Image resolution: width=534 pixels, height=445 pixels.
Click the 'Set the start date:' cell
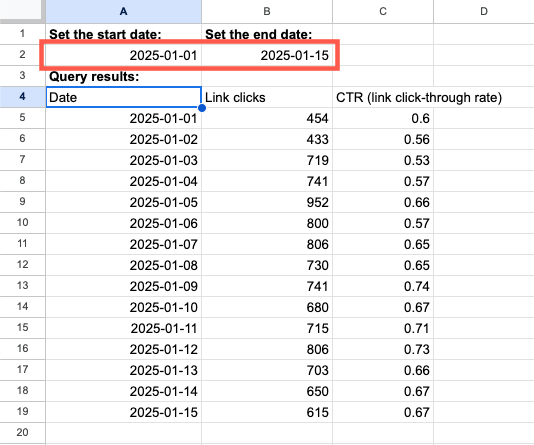(x=124, y=34)
